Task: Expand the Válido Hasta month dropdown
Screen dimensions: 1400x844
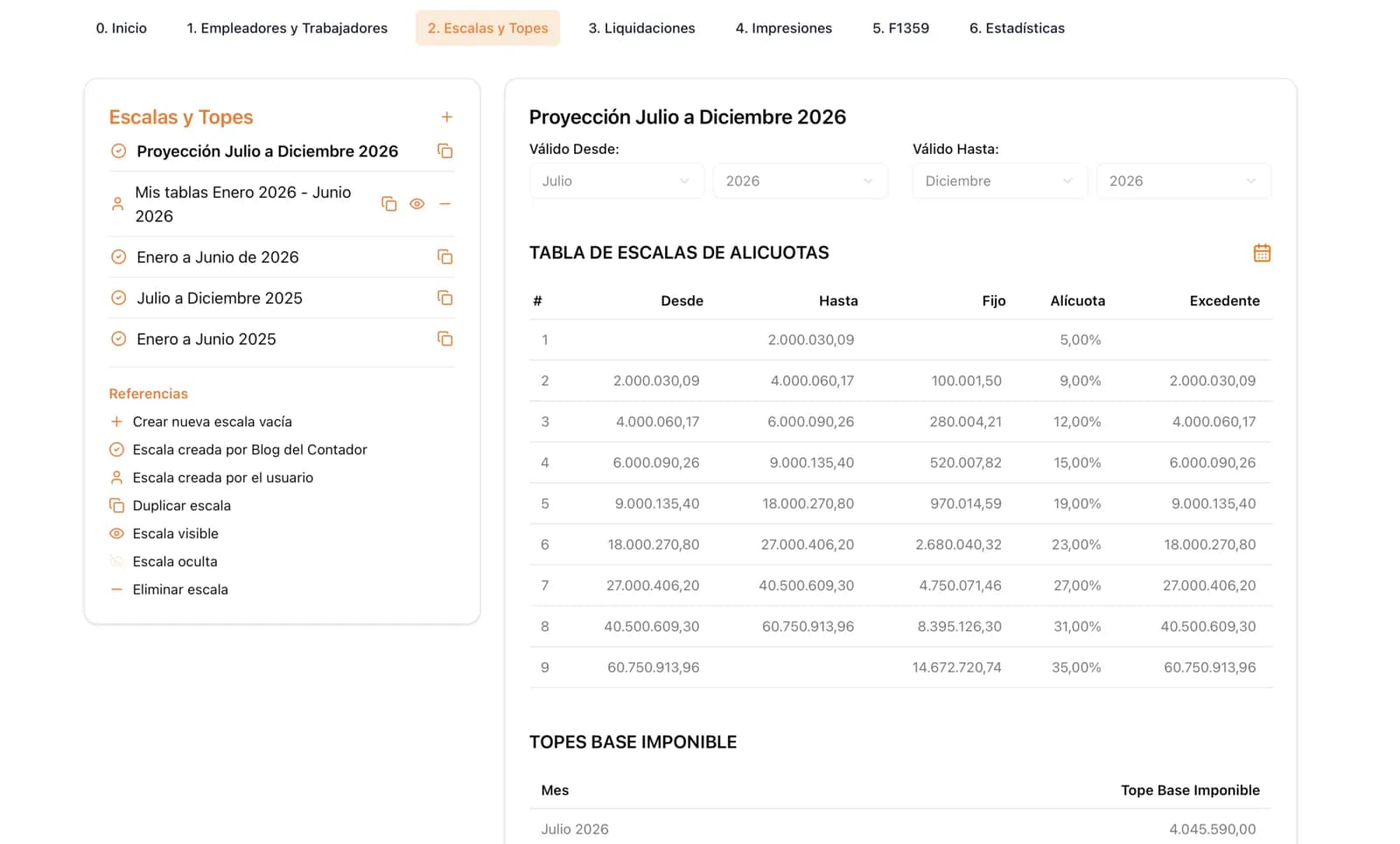Action: pos(999,181)
